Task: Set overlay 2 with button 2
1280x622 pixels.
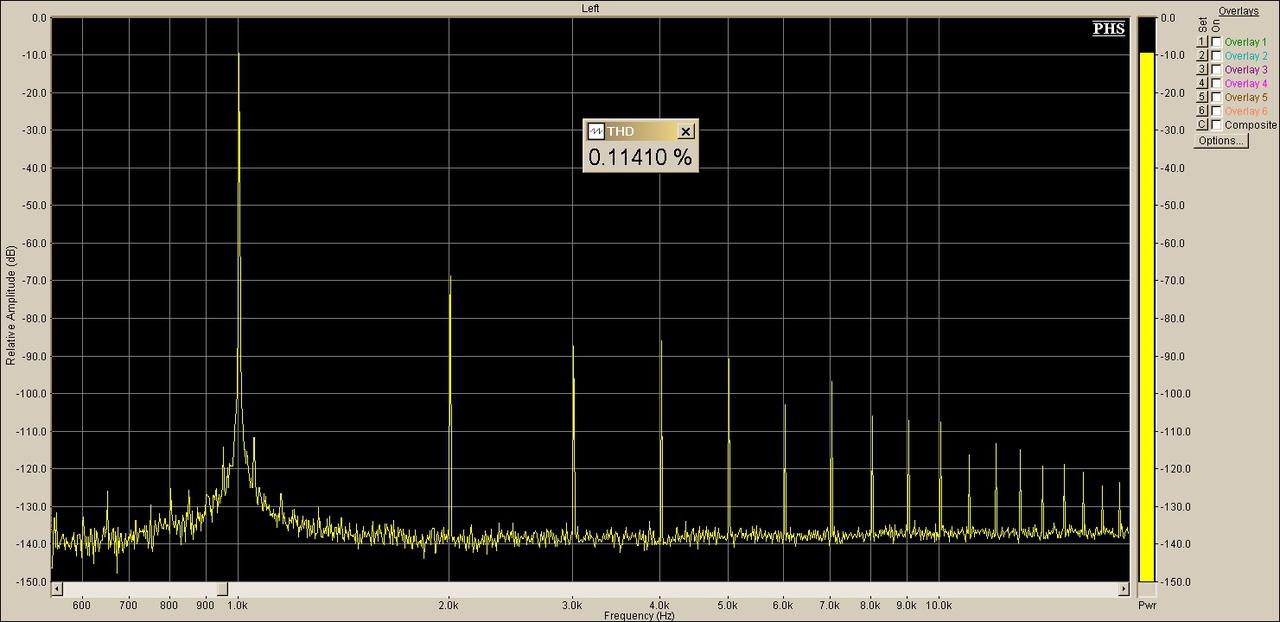Action: (1202, 56)
